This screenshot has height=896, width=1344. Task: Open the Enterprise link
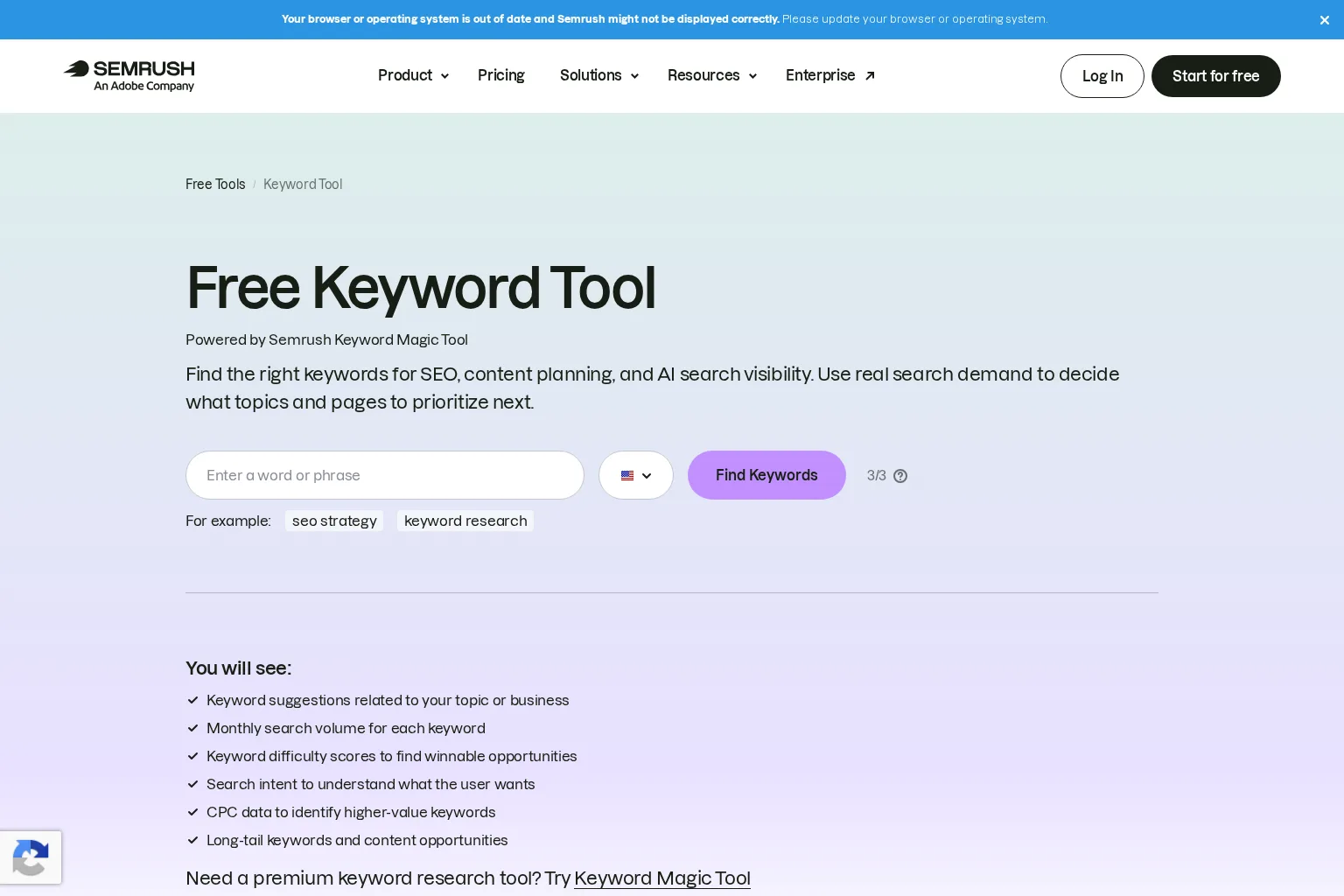tap(830, 75)
